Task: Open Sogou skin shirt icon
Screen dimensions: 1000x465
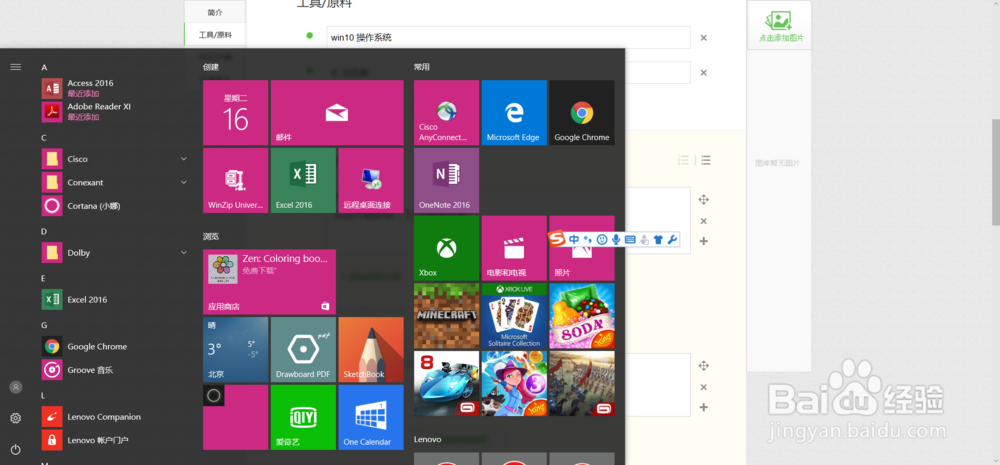Action: (x=658, y=240)
